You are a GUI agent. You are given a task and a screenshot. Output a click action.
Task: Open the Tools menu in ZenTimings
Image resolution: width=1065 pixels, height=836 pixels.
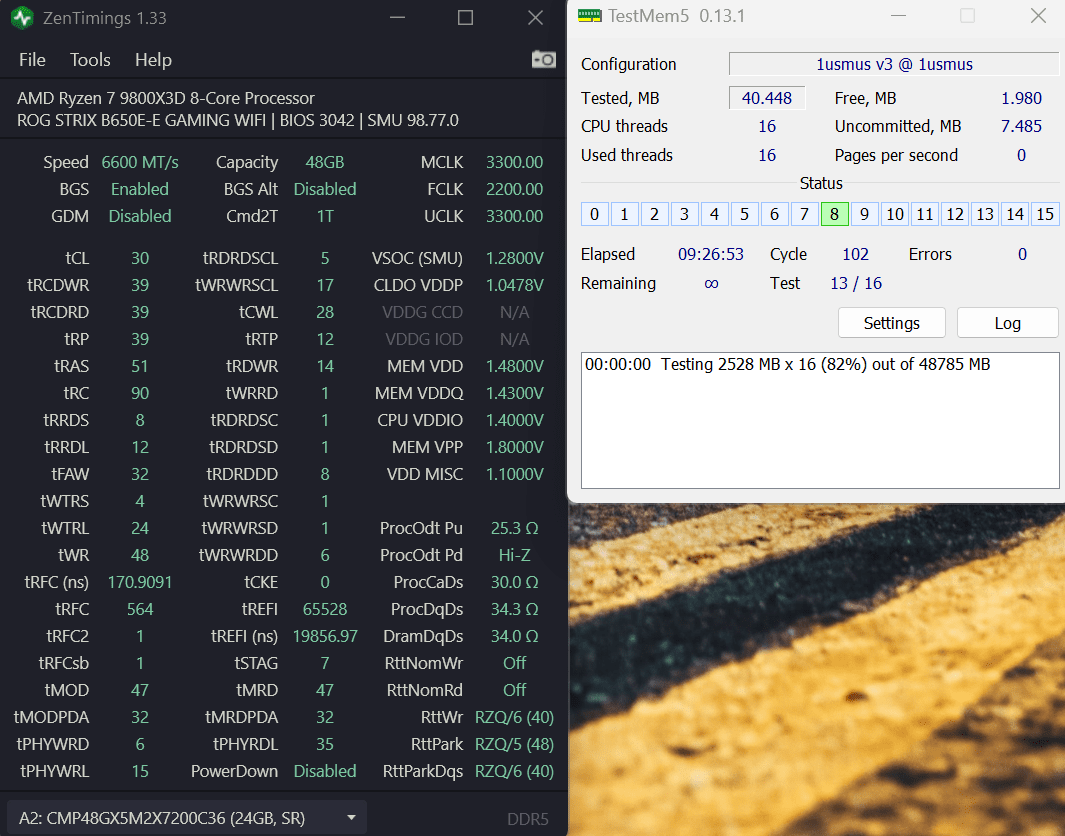(x=90, y=60)
